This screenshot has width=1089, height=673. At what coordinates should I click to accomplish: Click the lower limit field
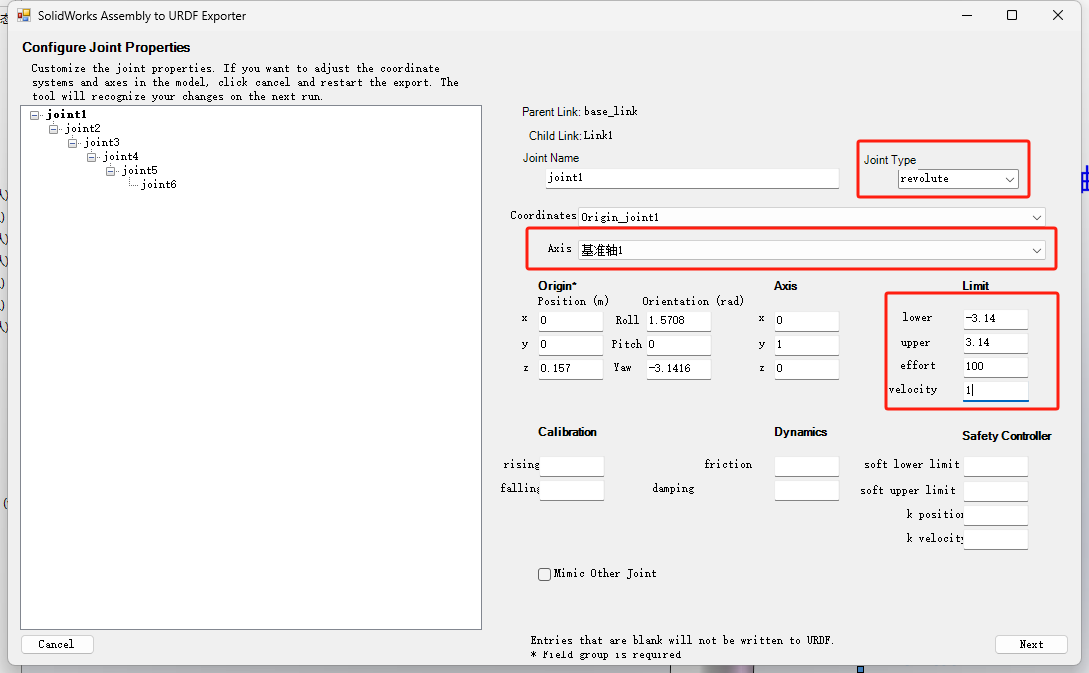(995, 319)
